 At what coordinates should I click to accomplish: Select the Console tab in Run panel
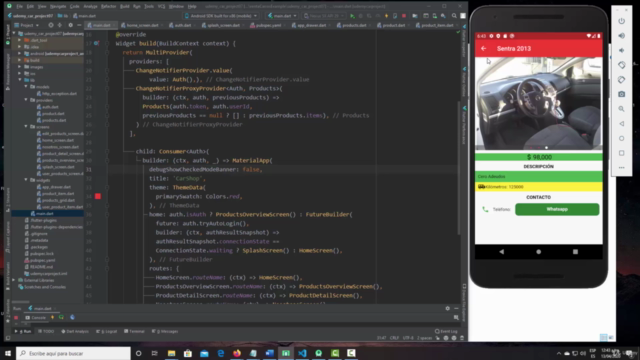coord(36,318)
